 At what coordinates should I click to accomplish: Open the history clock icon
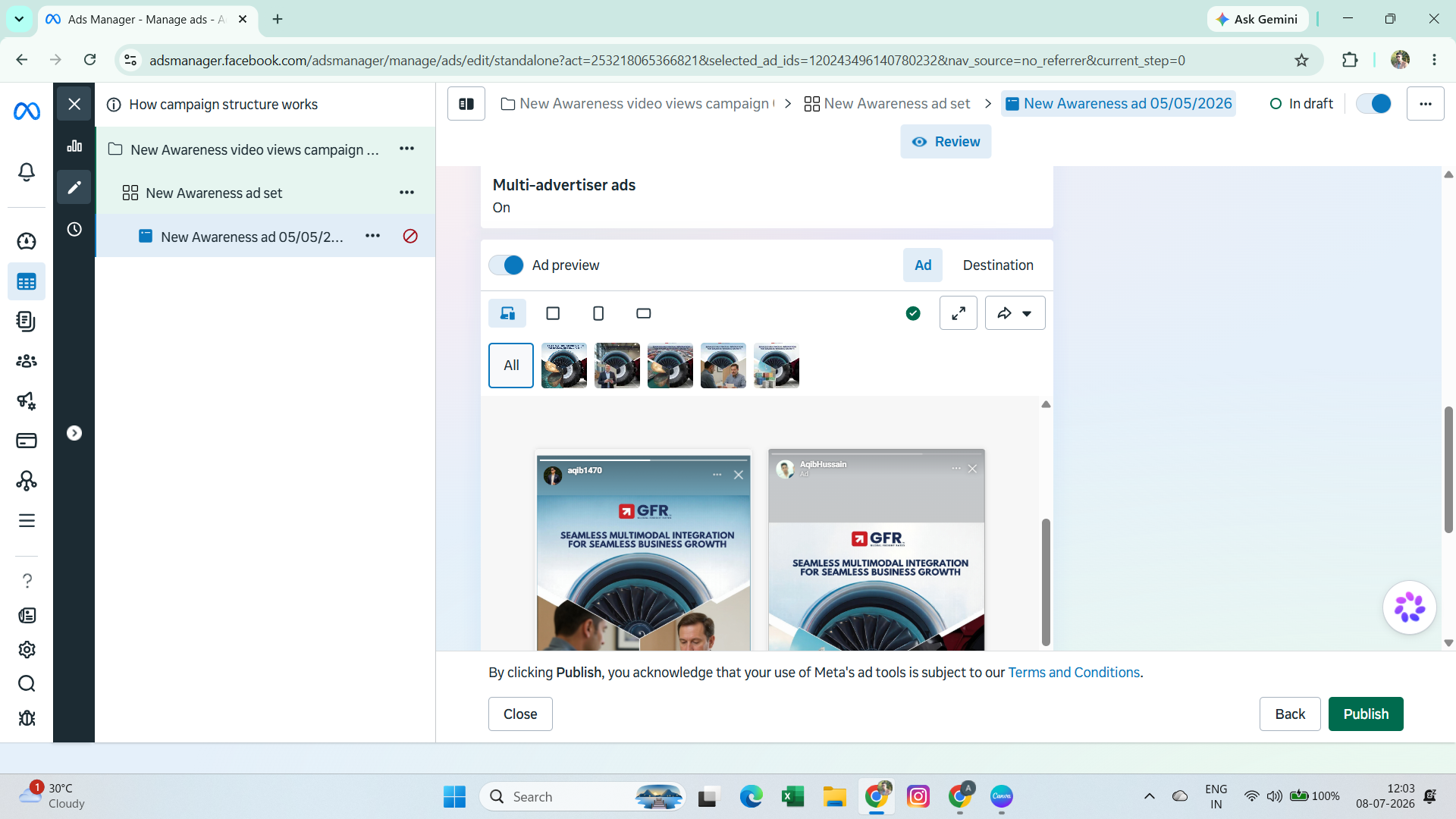(x=74, y=229)
